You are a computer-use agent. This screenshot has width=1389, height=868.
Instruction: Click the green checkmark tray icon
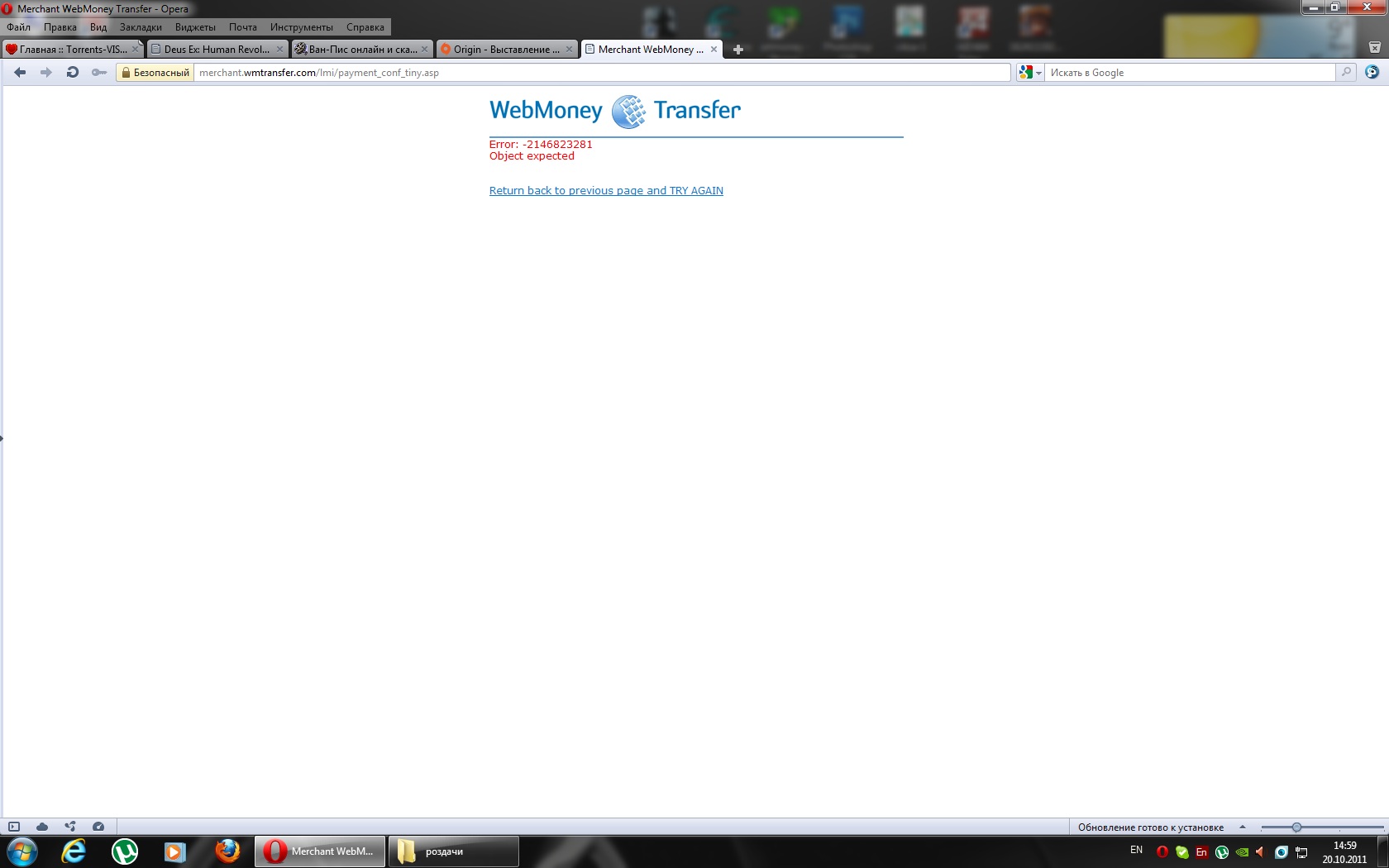pos(1182,852)
